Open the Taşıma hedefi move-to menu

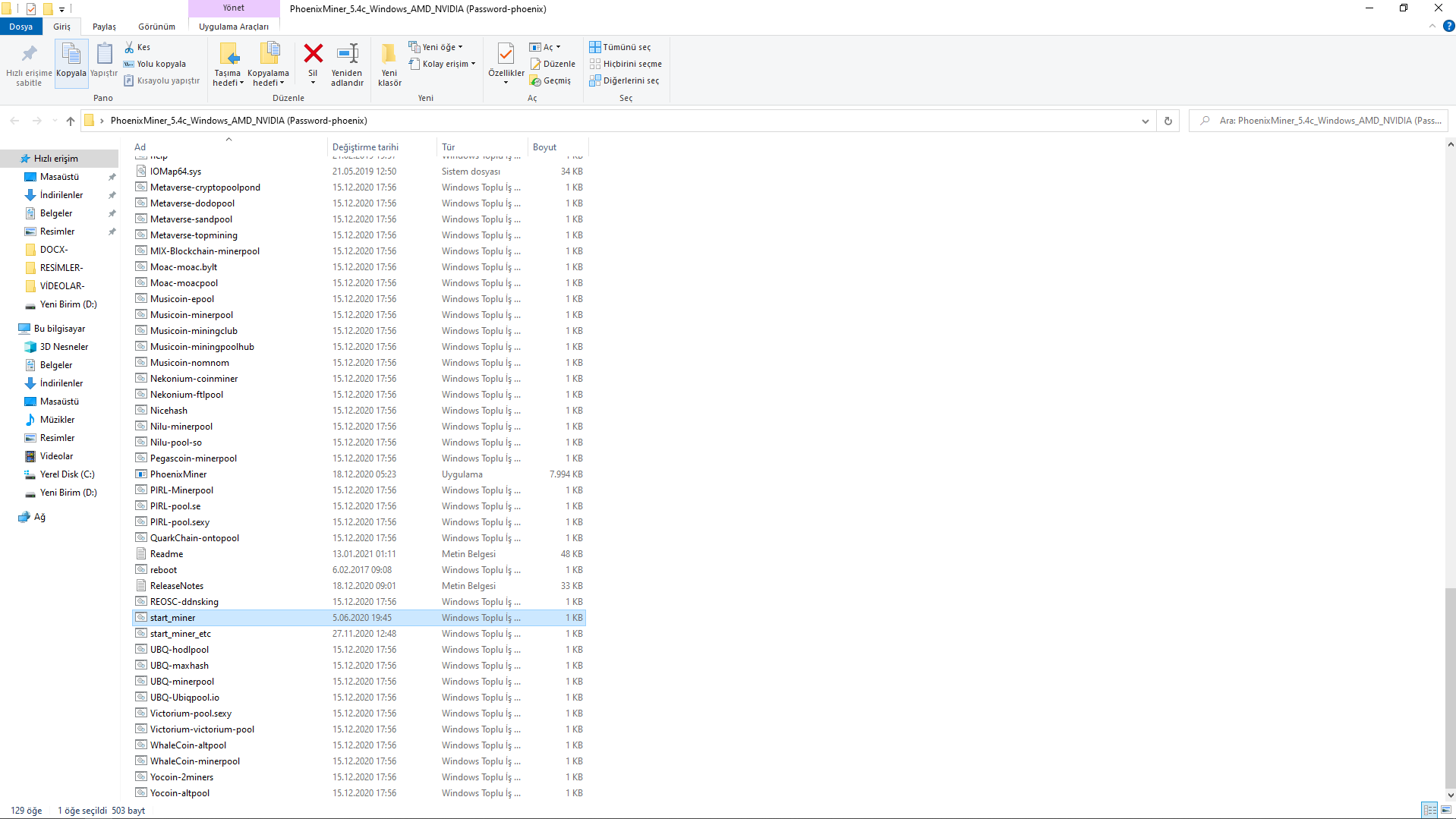[x=228, y=65]
